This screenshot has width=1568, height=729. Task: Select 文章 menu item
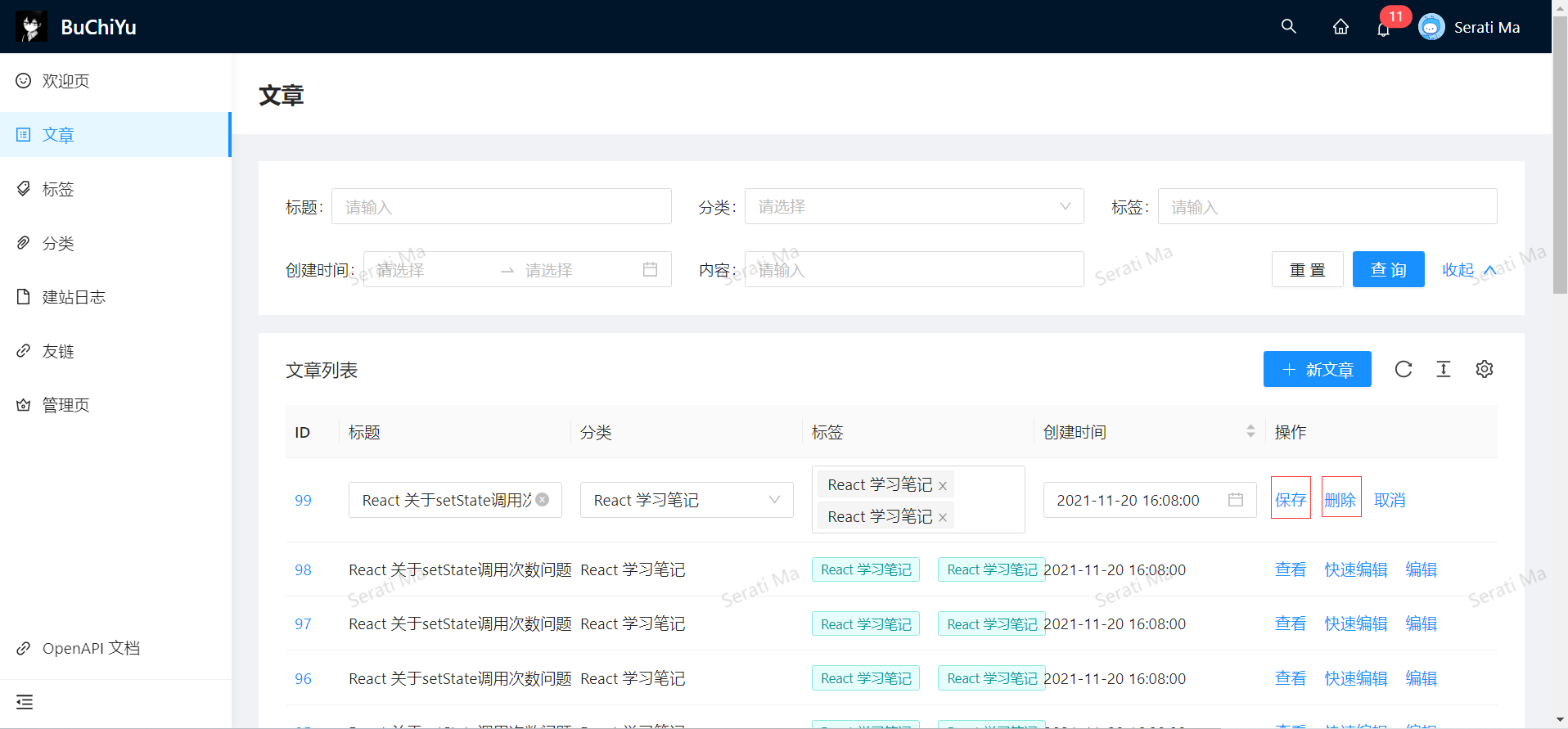coord(115,134)
